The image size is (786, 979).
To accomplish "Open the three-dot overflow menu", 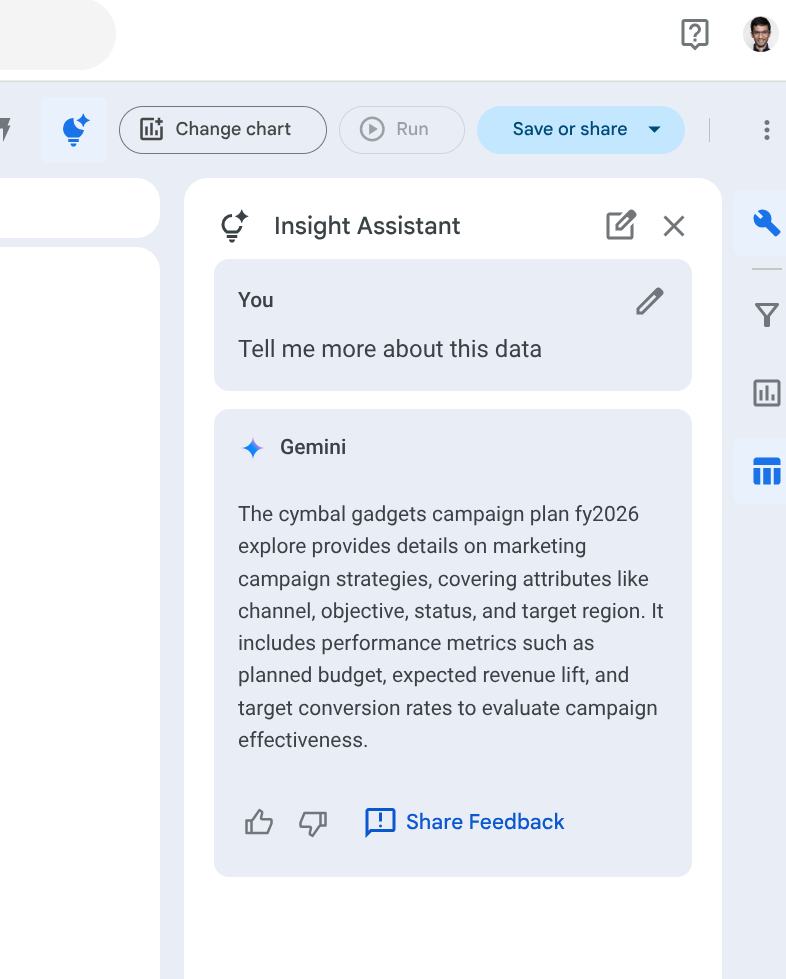I will pyautogui.click(x=766, y=129).
